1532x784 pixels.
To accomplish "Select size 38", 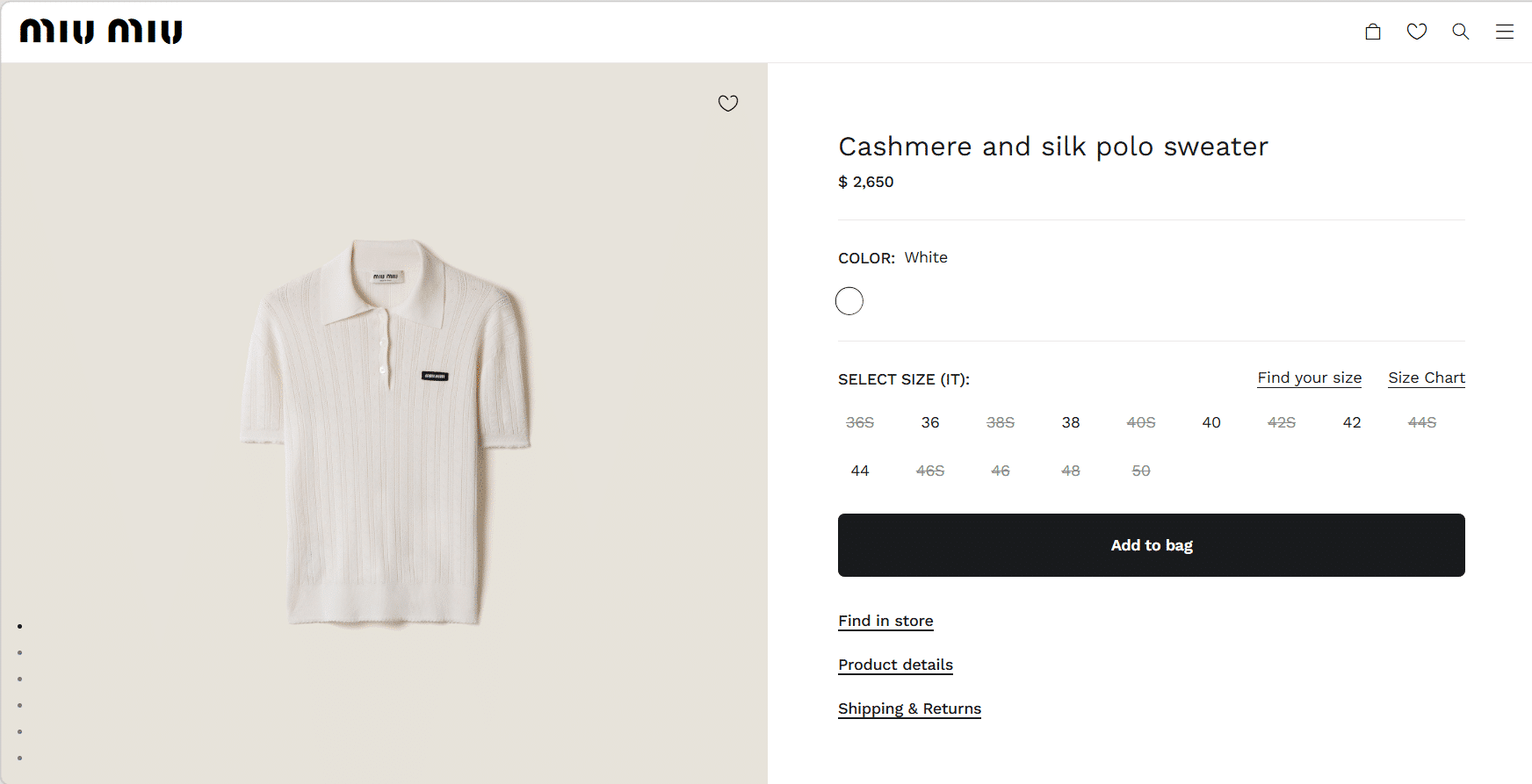I will [x=1071, y=422].
